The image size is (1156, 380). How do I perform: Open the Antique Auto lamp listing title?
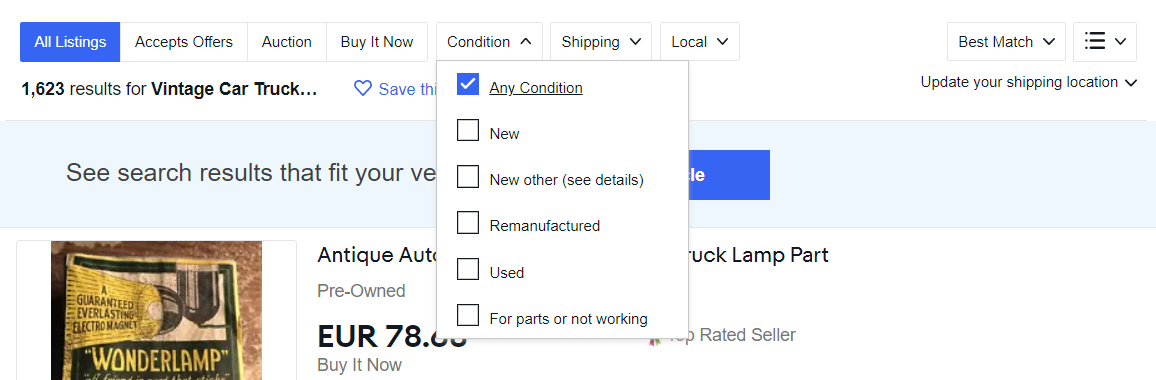coord(573,255)
